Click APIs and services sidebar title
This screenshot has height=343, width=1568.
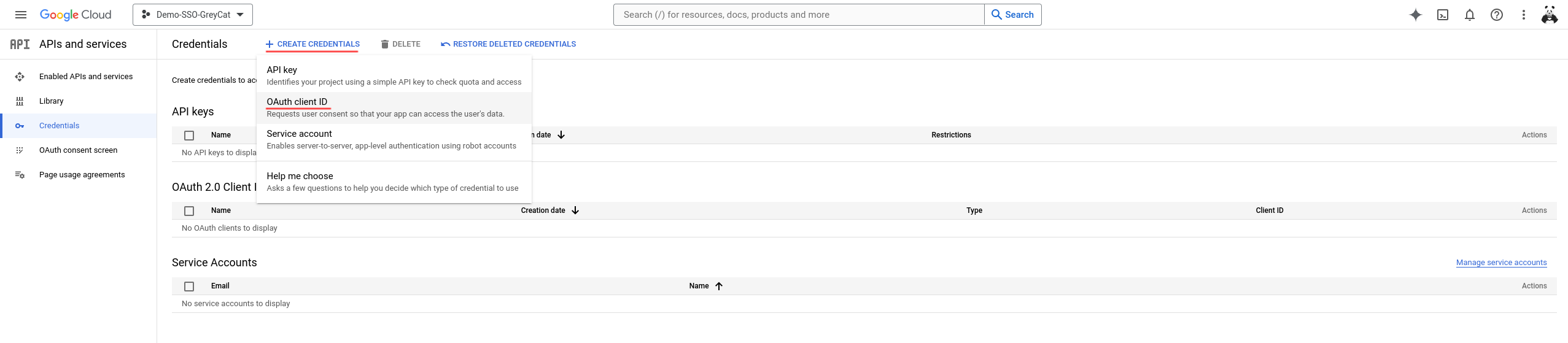click(83, 44)
